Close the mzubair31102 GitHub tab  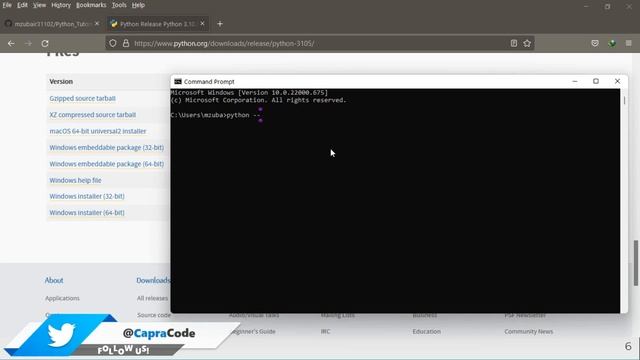click(97, 24)
